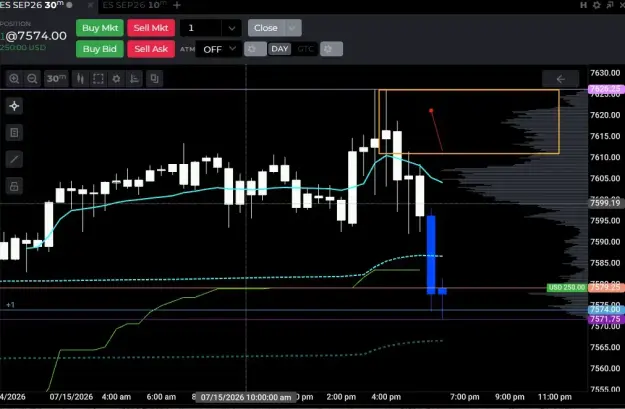
Task: Click the back arrow scroll-to-latest button
Action: 560,79
